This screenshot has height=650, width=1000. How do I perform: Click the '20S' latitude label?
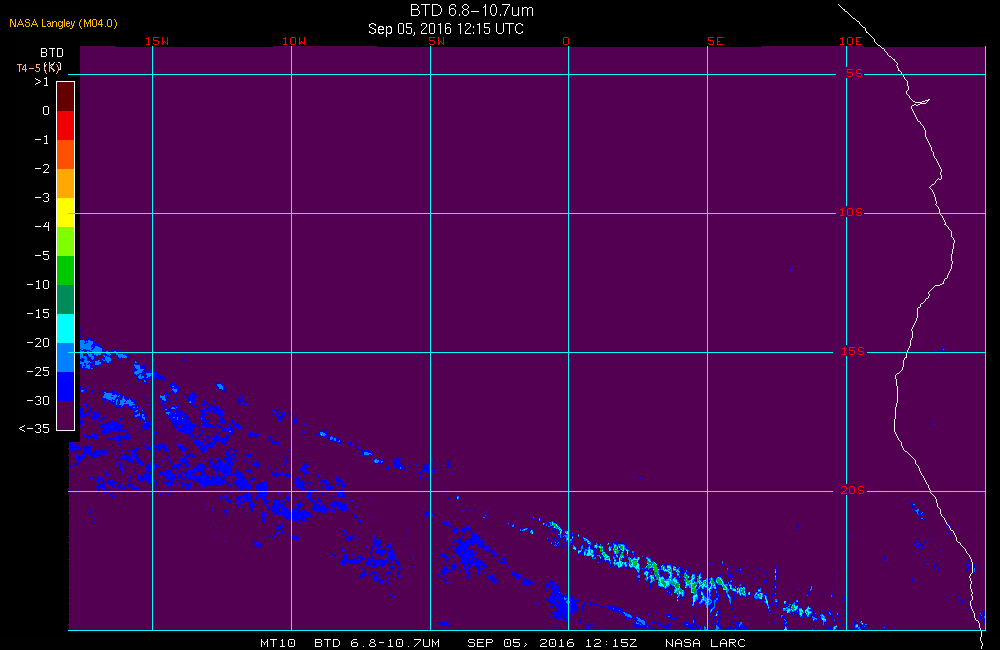(853, 490)
